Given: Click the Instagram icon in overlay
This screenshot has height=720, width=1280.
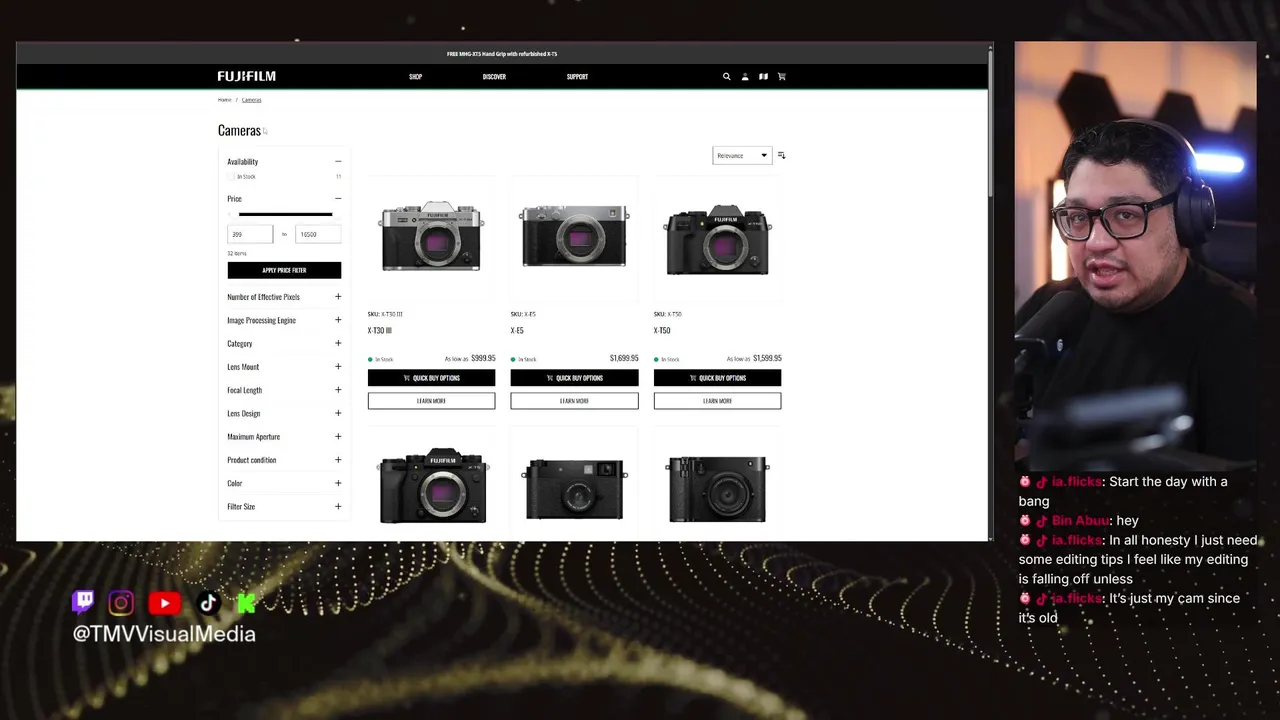Looking at the screenshot, I should (121, 602).
